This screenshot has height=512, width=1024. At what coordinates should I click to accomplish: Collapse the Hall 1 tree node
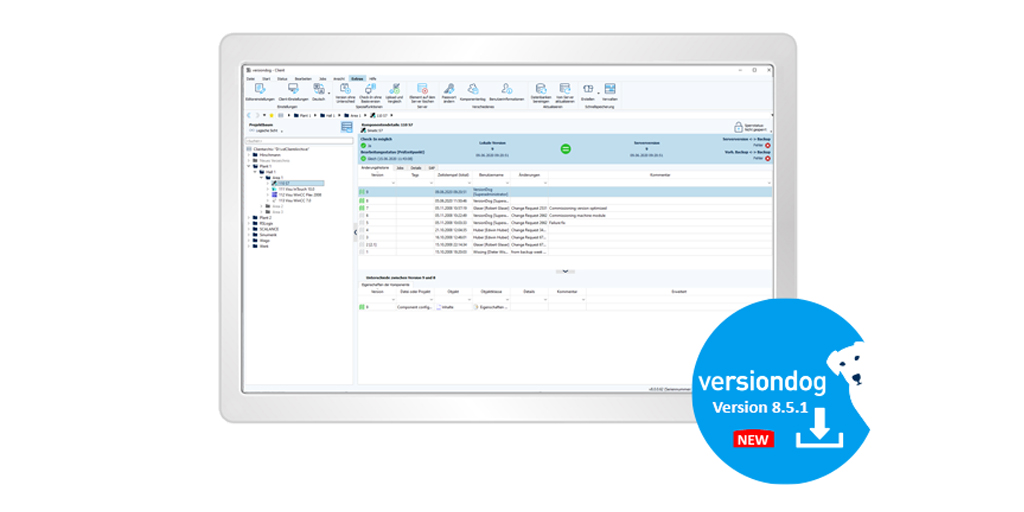pos(254,172)
